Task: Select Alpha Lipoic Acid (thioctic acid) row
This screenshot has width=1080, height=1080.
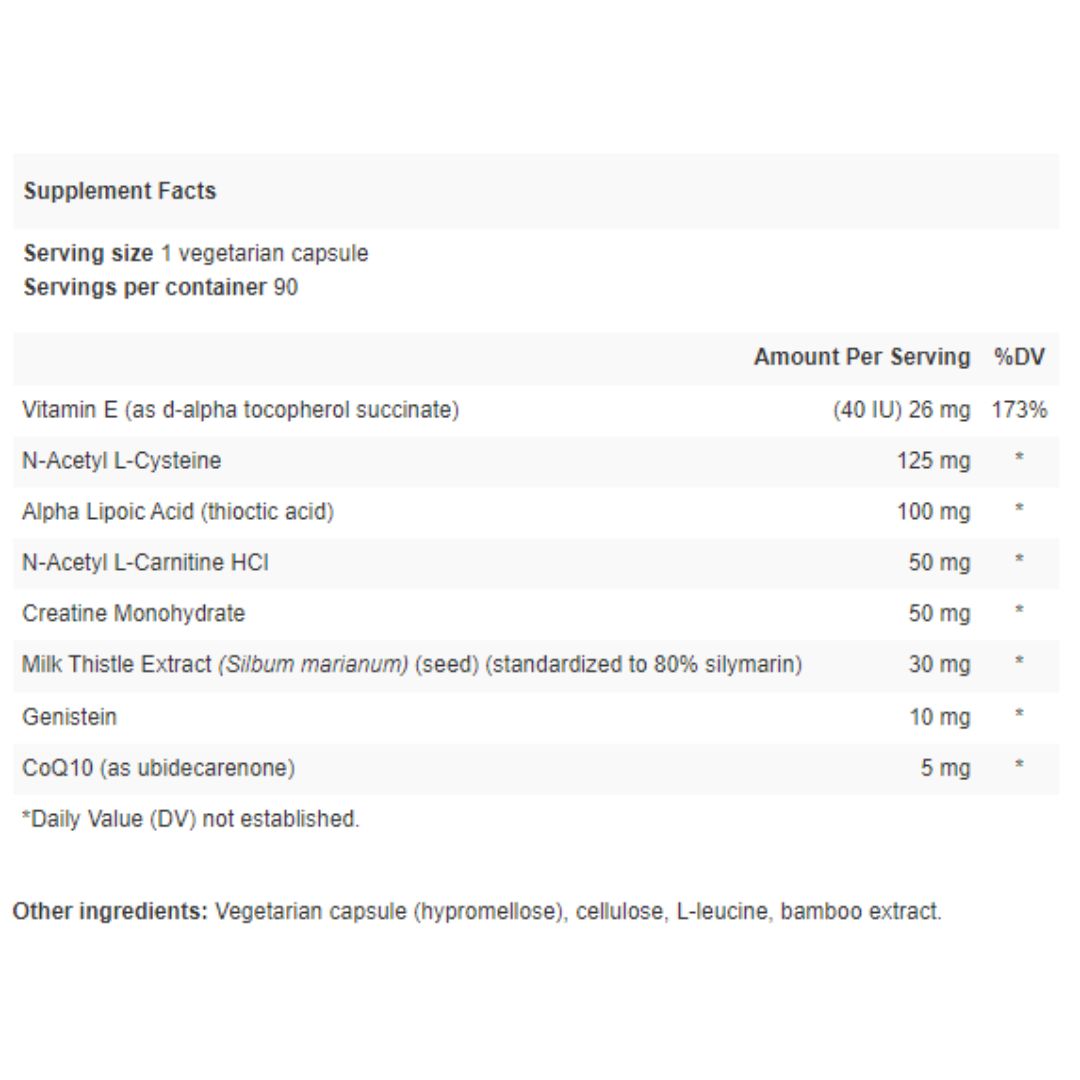Action: (x=536, y=512)
